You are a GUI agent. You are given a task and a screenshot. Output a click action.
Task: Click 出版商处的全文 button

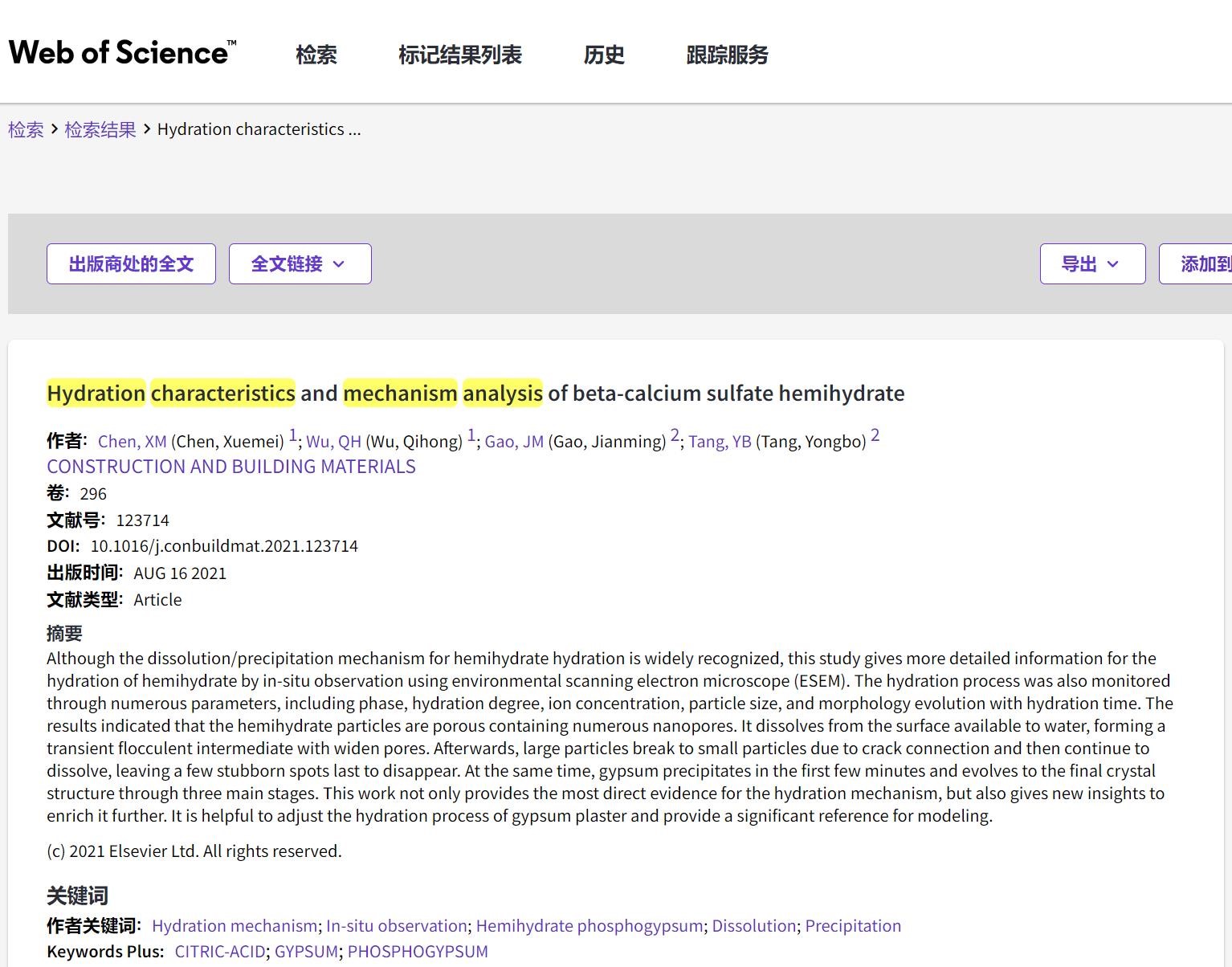coord(131,263)
